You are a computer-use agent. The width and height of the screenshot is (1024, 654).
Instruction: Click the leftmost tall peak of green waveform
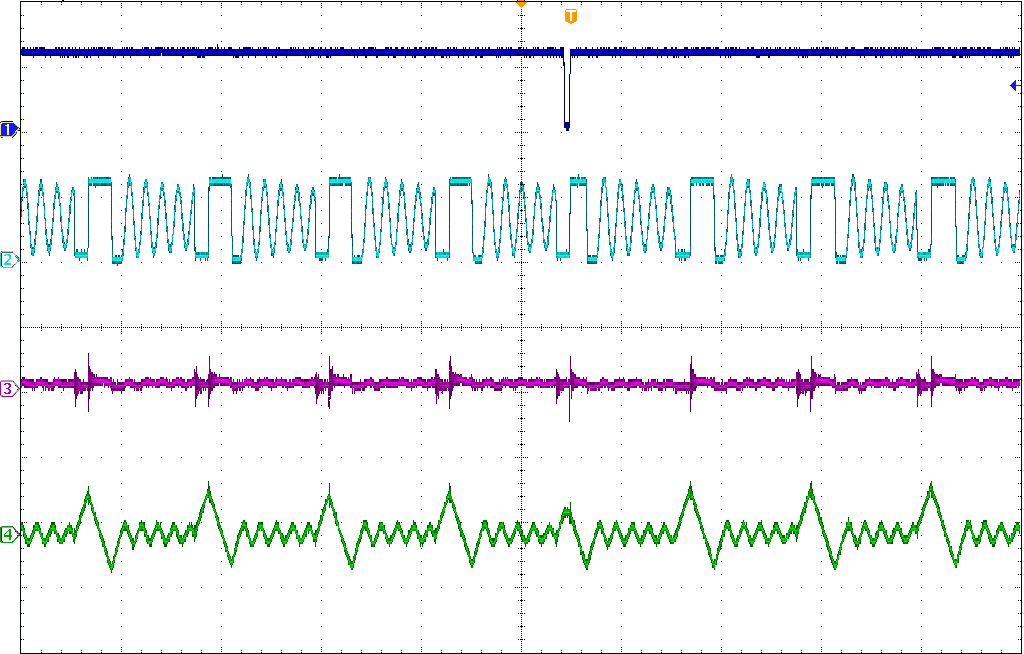tap(88, 490)
